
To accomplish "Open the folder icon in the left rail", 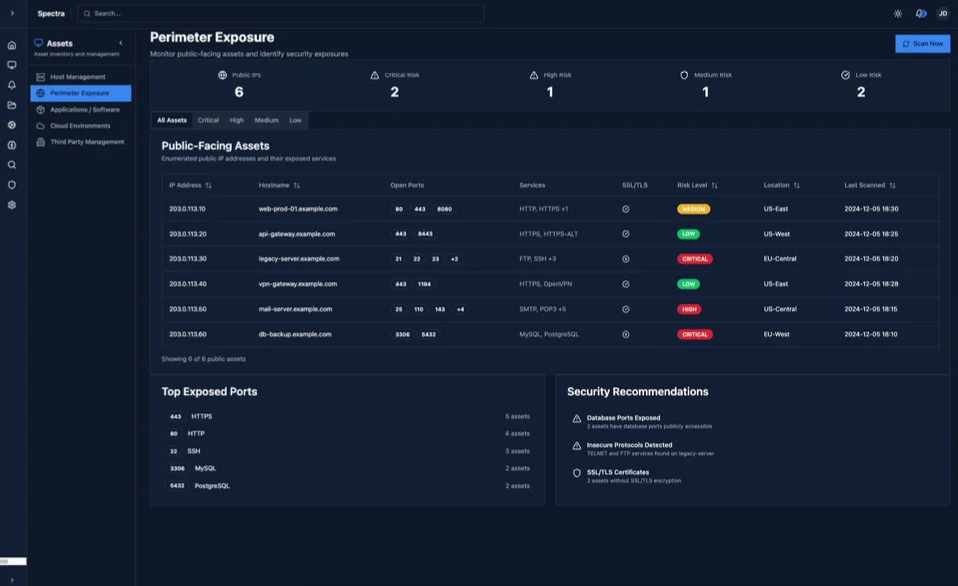I will (x=11, y=105).
